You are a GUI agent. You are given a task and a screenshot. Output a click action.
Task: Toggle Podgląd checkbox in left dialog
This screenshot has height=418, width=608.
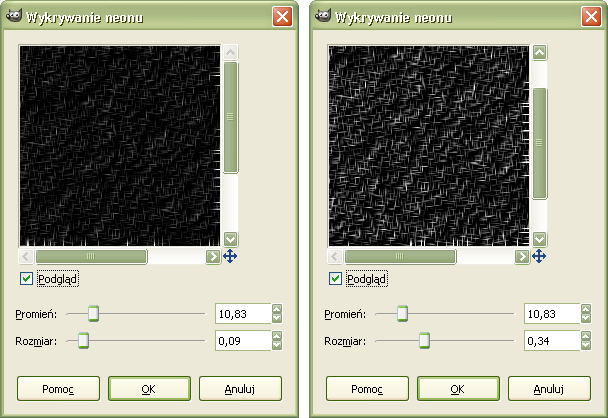27,279
